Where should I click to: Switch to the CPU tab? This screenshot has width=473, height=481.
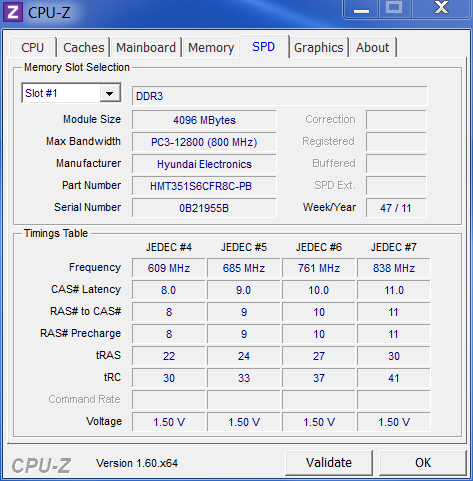point(33,47)
